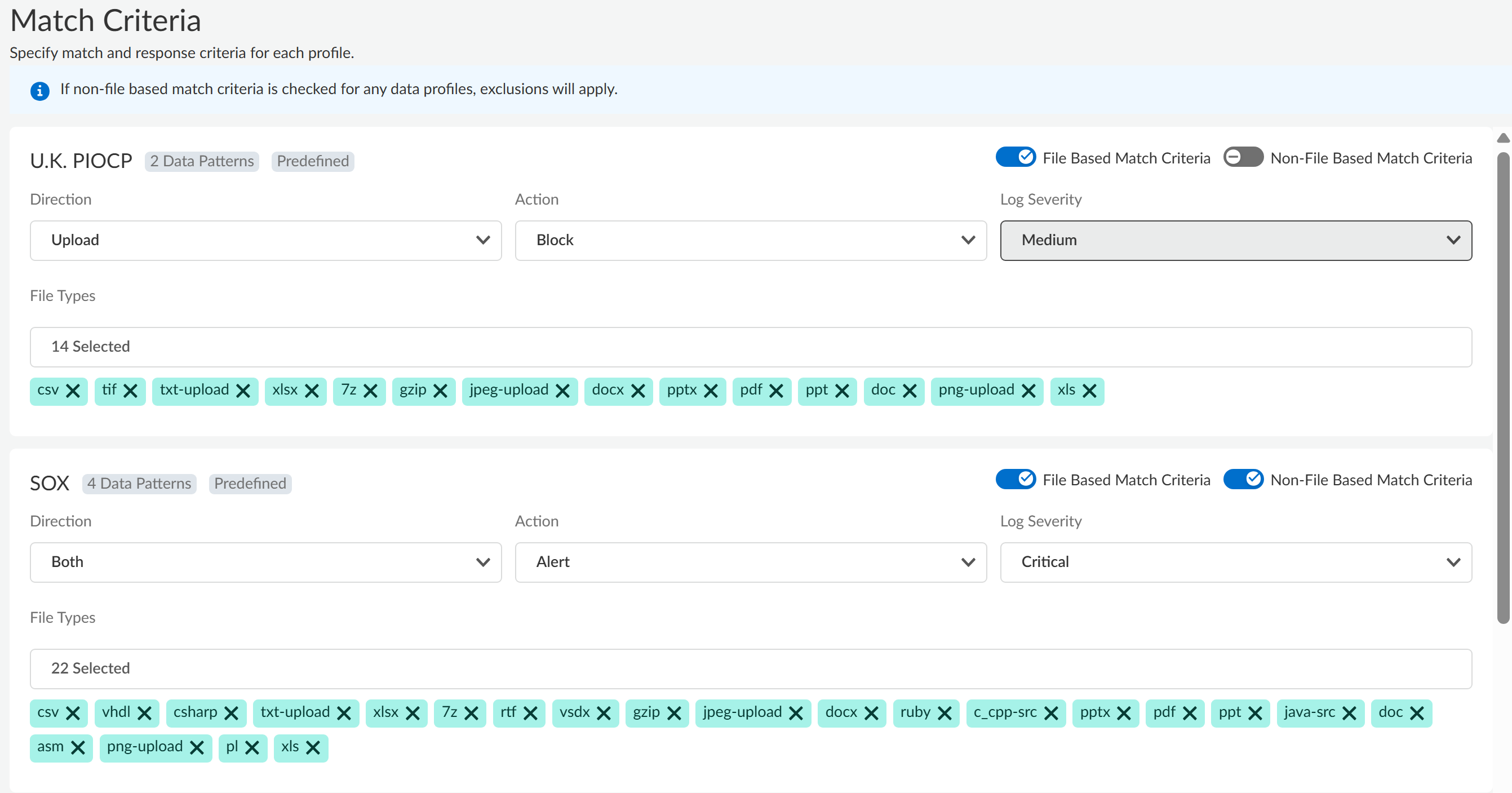Screen dimensions: 1512x793
Task: Click the blue info icon in banner
Action: (x=39, y=91)
